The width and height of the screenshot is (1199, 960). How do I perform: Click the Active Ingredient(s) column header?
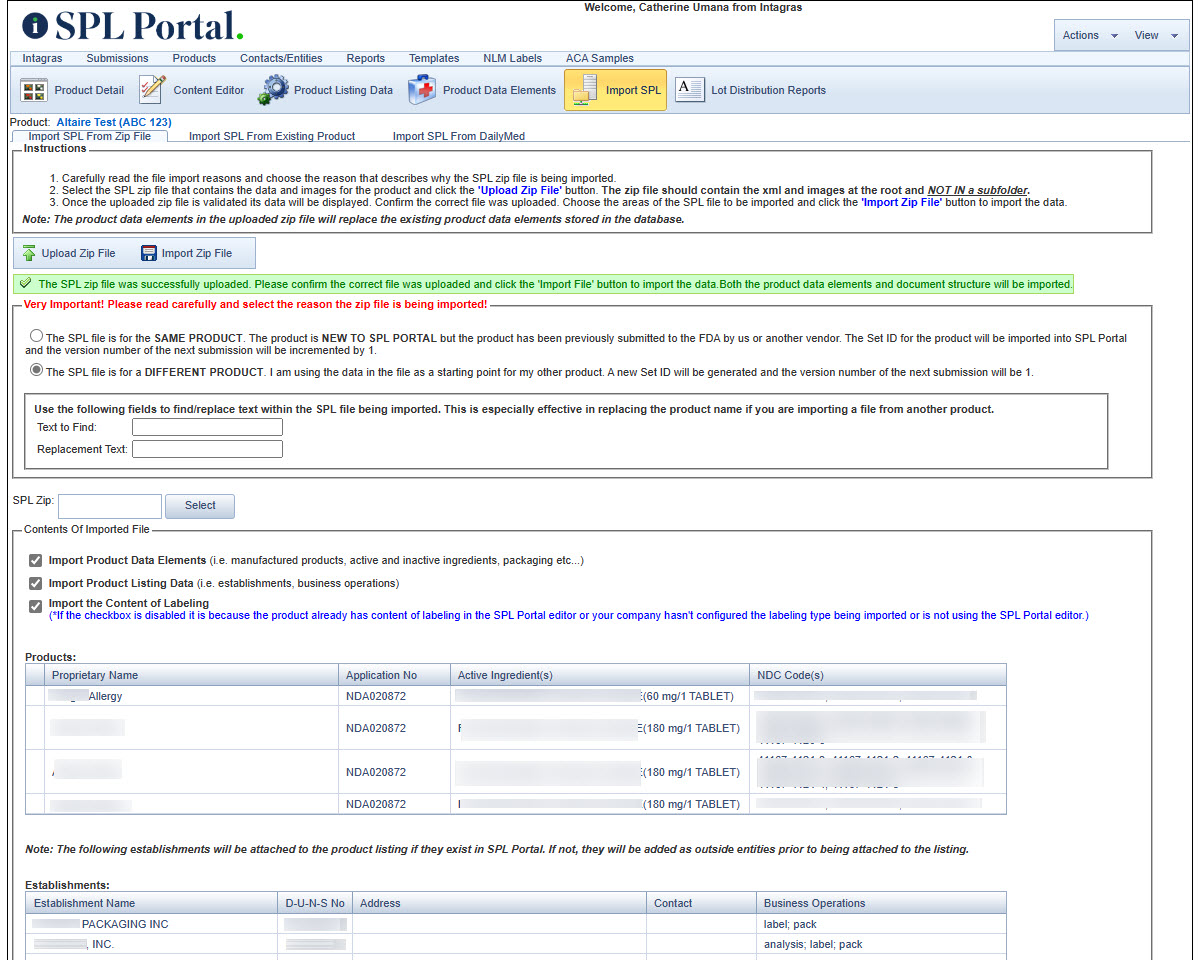[600, 675]
